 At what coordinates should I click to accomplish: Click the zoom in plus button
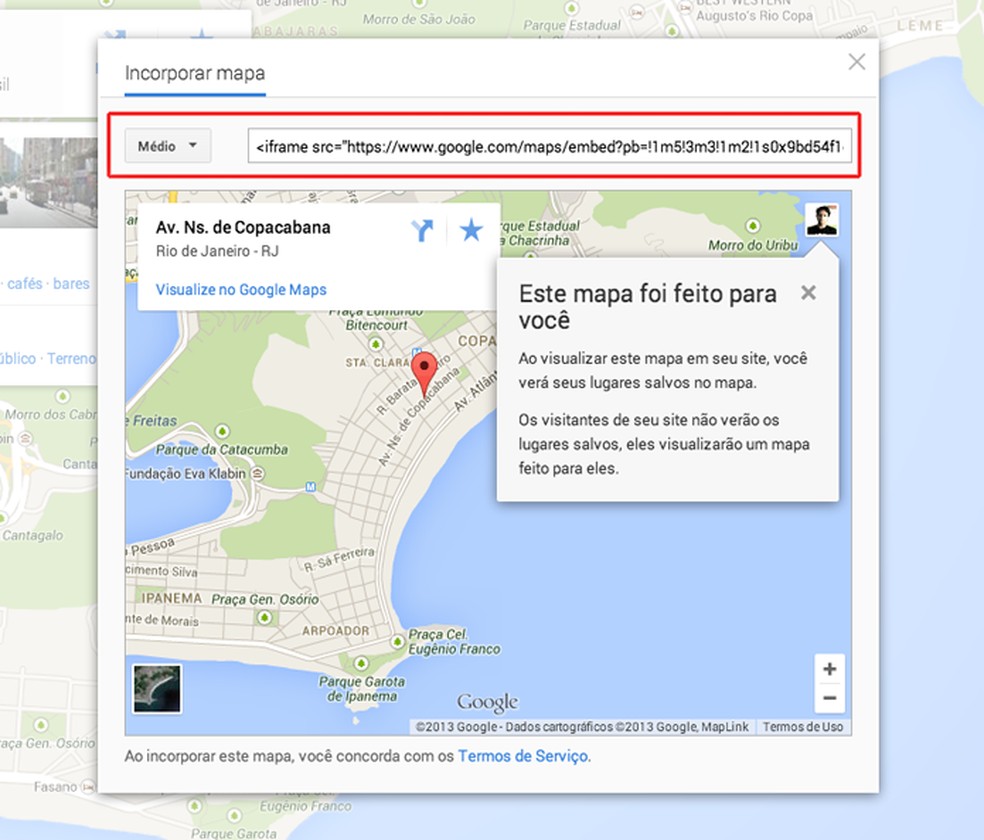[829, 668]
